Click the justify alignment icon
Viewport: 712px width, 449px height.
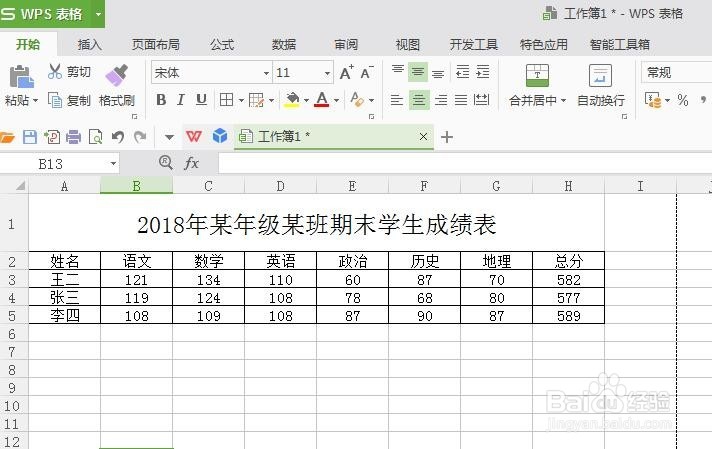pos(461,100)
